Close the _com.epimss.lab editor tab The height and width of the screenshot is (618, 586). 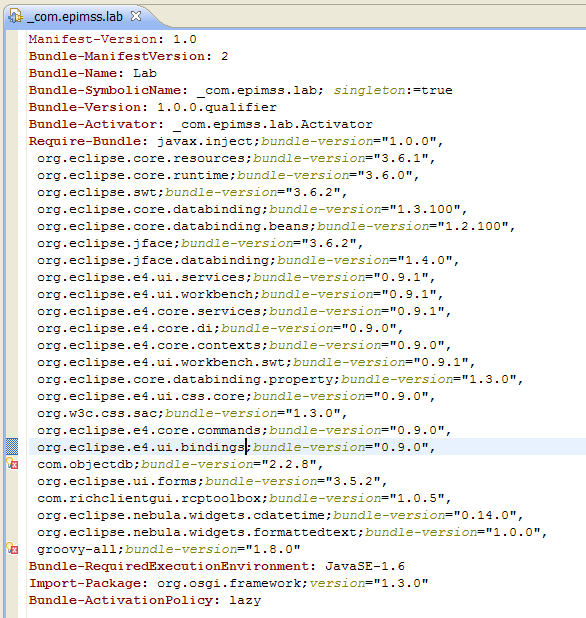[x=136, y=16]
